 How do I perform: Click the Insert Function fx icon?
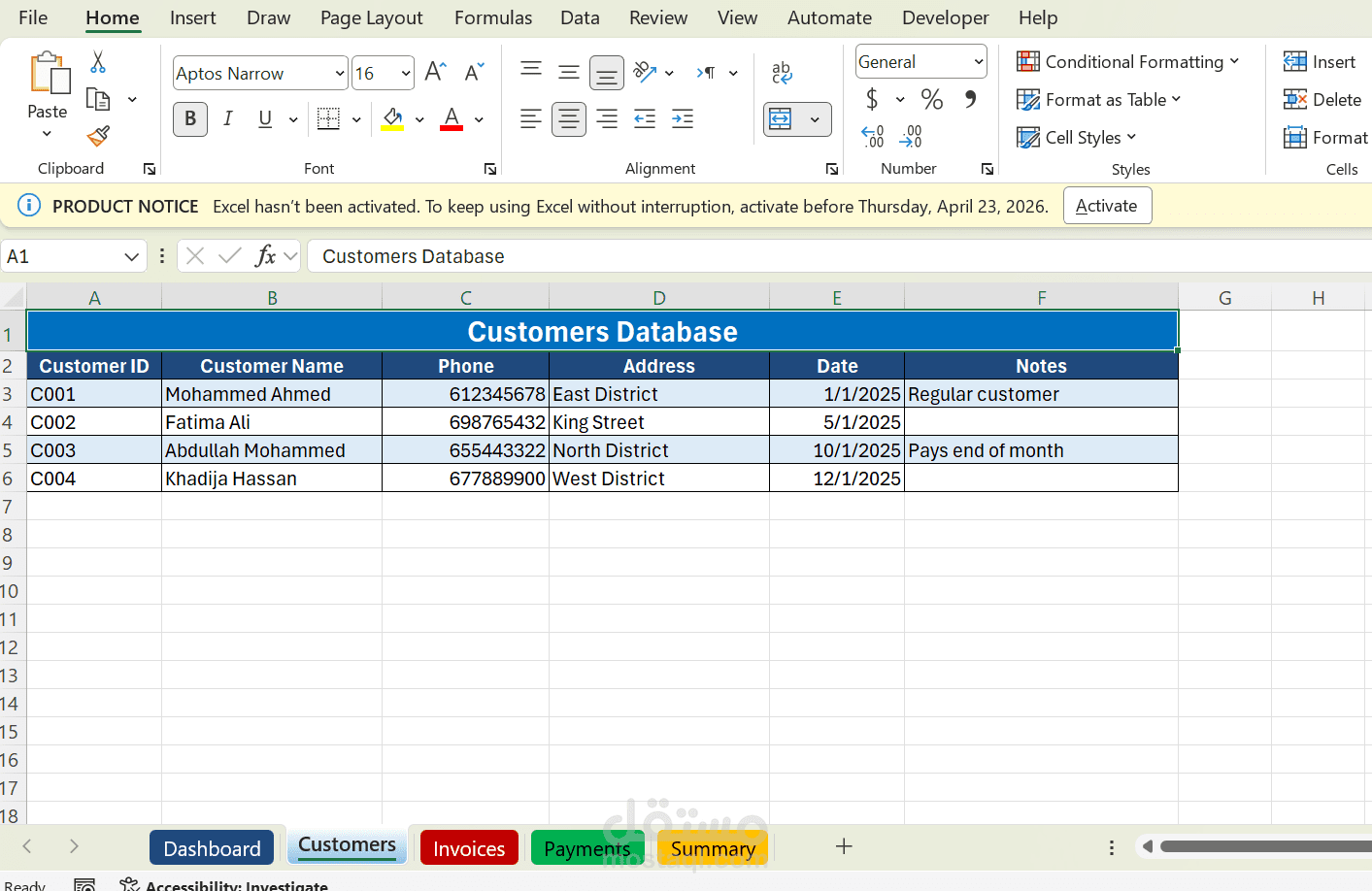click(265, 256)
